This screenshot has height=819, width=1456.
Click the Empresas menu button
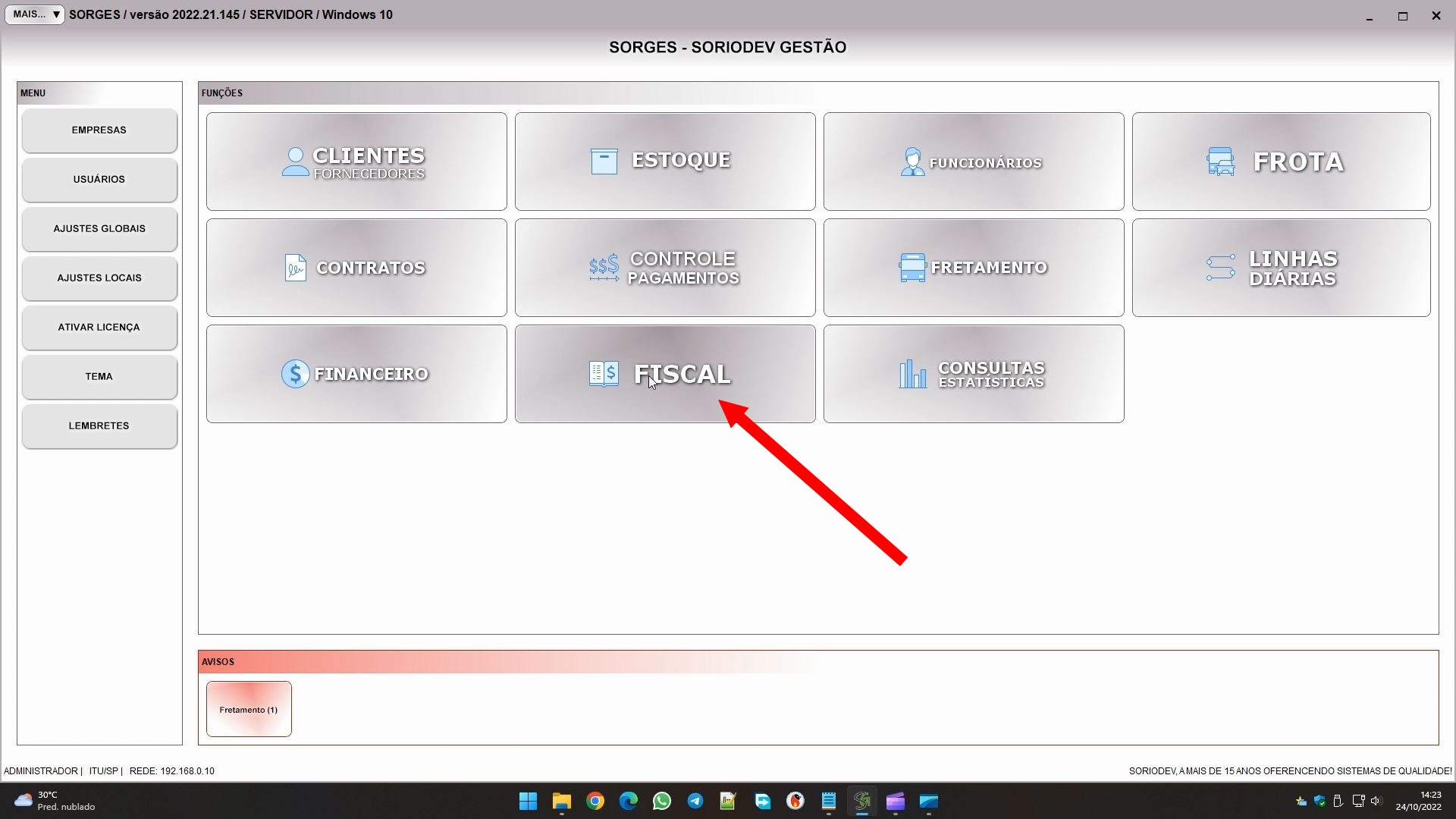click(99, 130)
